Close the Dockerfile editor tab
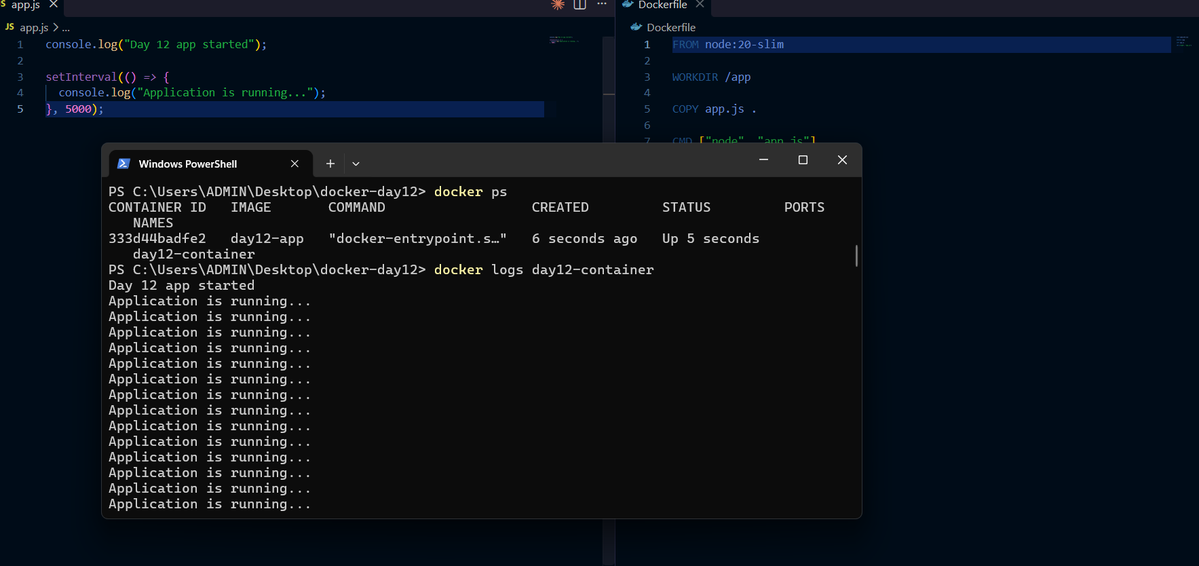Image resolution: width=1199 pixels, height=566 pixels. tap(698, 5)
